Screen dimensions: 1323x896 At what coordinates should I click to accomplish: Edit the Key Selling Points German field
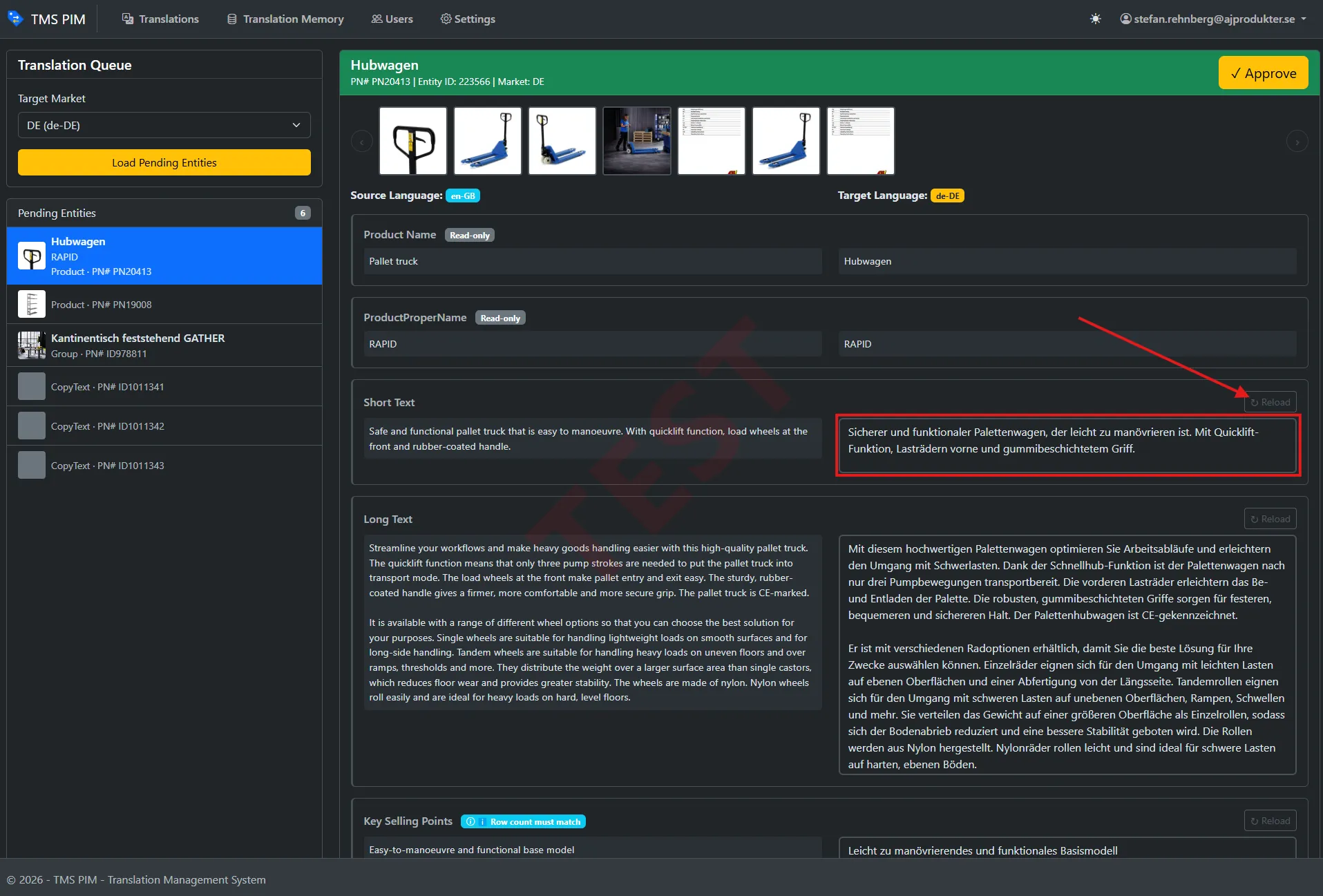[x=1067, y=848]
